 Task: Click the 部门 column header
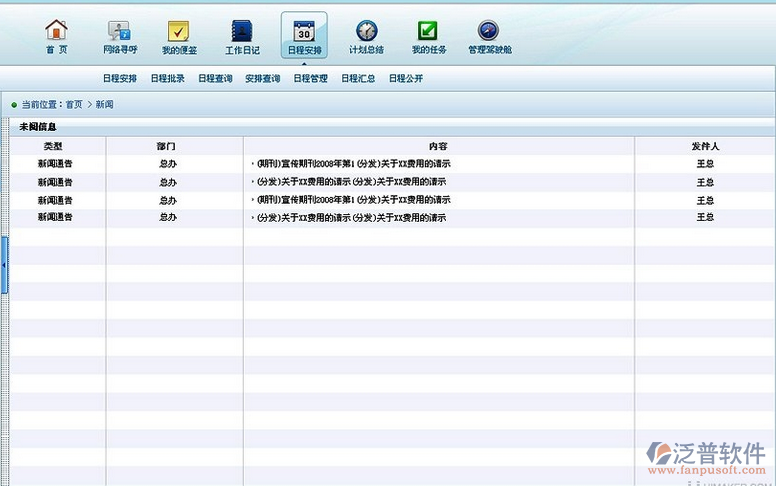coord(166,146)
